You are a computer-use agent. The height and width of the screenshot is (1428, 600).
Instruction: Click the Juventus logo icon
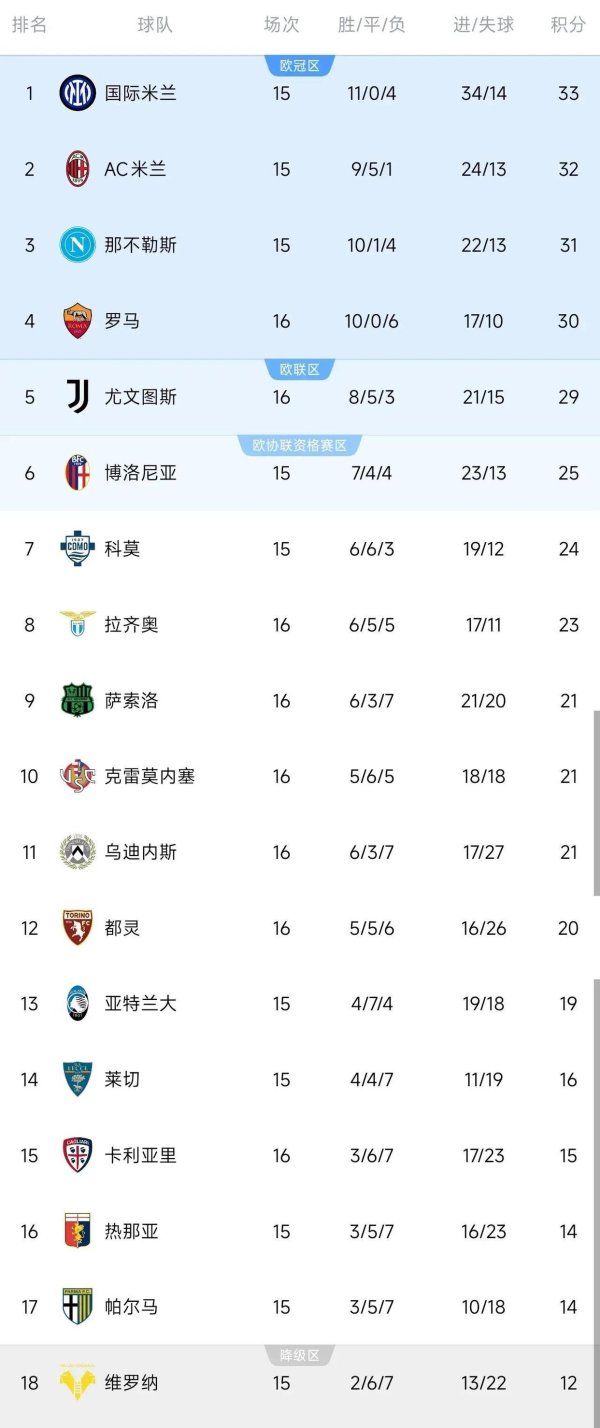pos(77,397)
